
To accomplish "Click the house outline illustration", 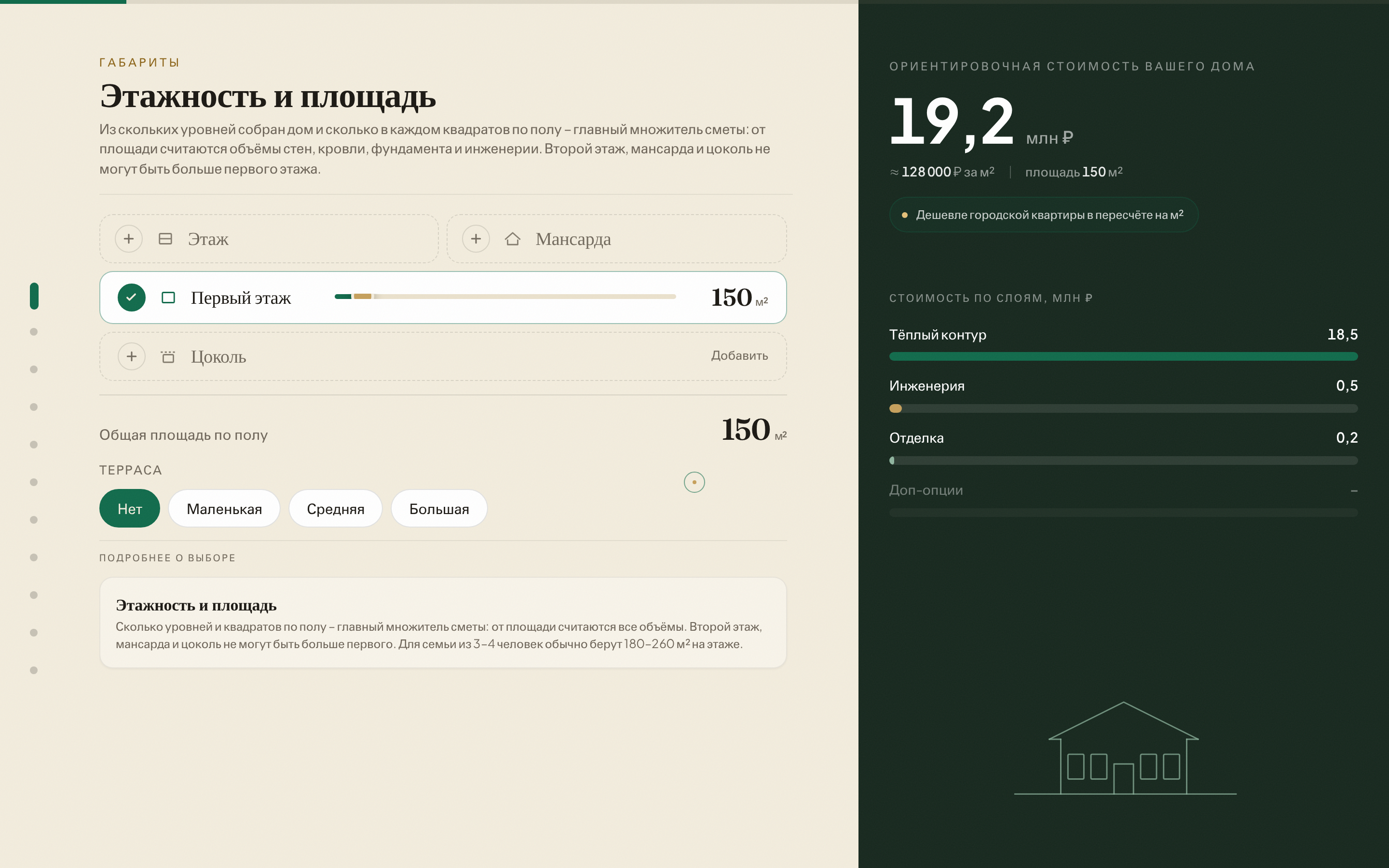I will click(1125, 748).
